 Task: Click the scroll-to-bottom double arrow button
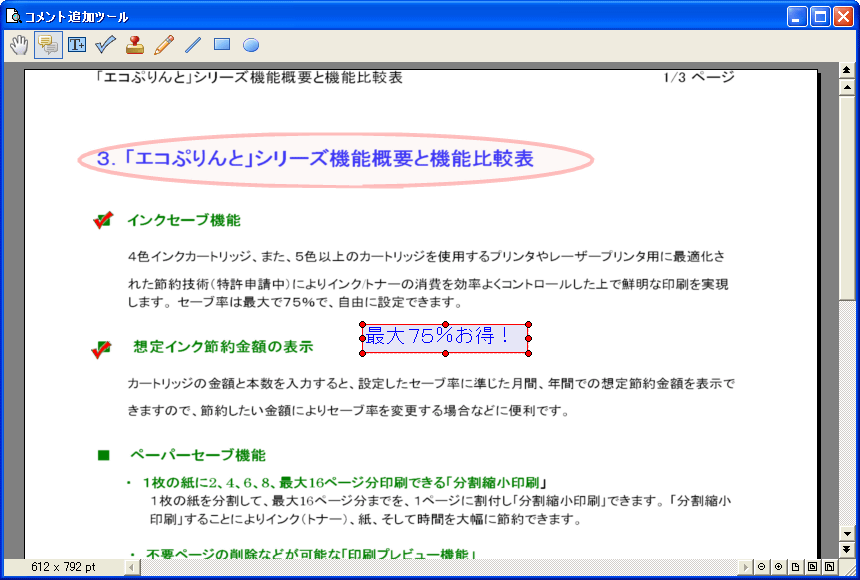847,549
